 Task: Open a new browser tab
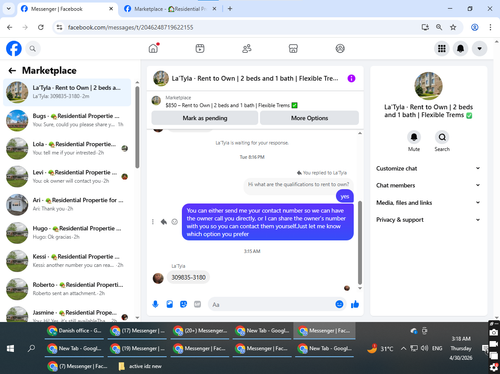click(x=230, y=9)
